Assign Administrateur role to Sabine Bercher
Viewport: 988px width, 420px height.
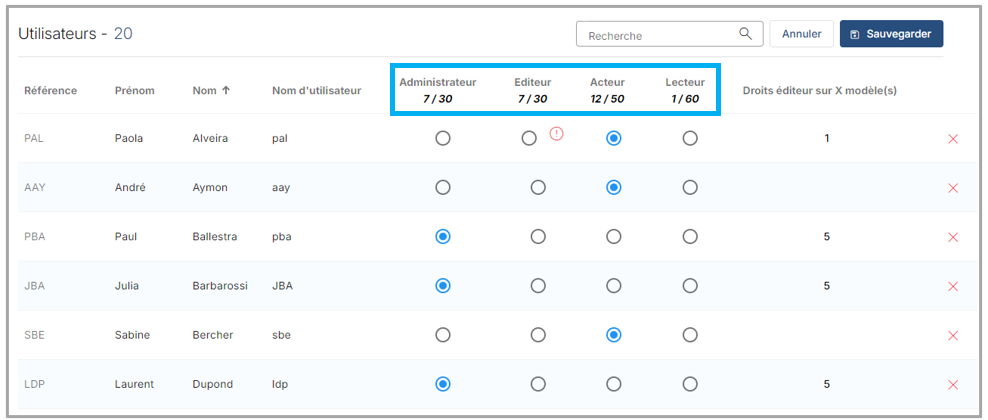[443, 335]
